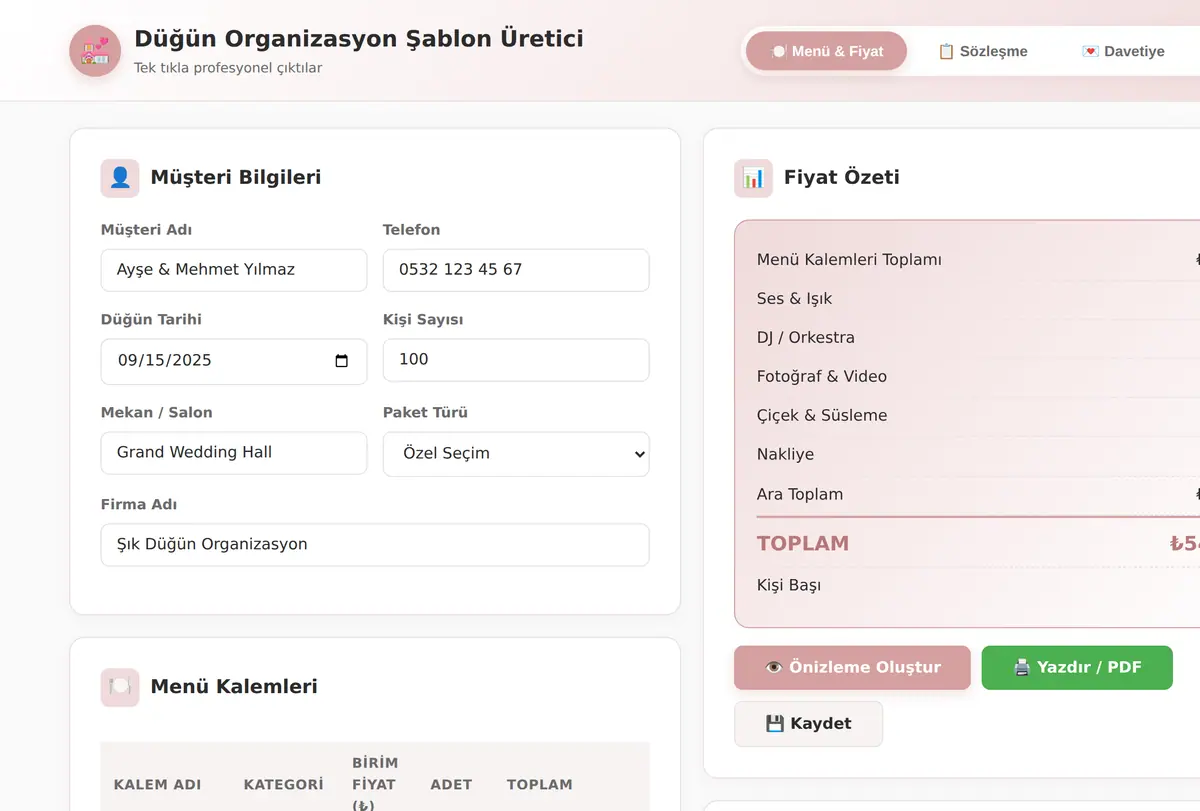The width and height of the screenshot is (1200, 811).
Task: Click the table's TOPLAM column header
Action: 539,785
